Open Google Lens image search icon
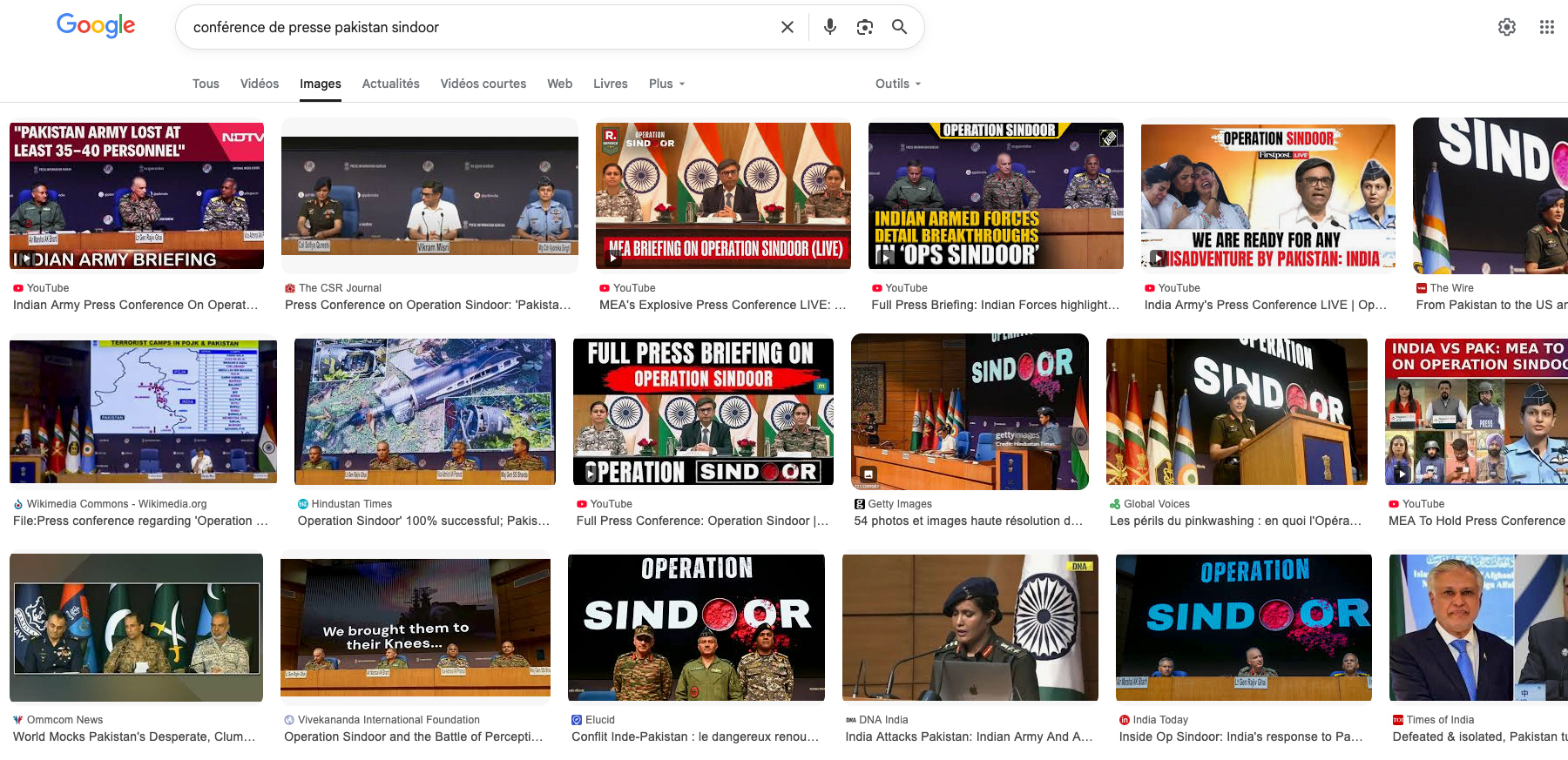Screen dimensions: 1568x760 click(864, 27)
